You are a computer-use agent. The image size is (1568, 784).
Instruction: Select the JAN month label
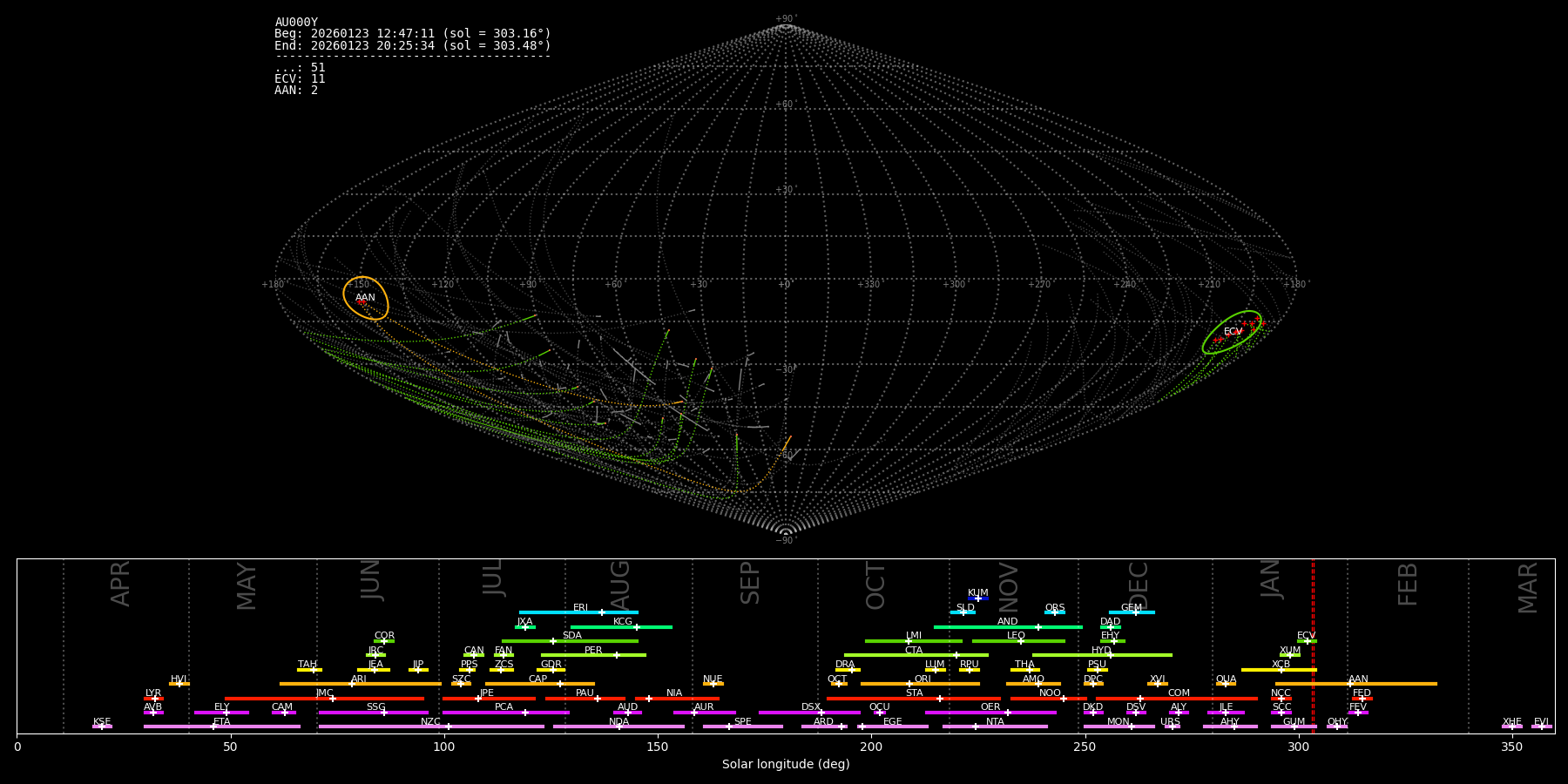click(x=1271, y=578)
